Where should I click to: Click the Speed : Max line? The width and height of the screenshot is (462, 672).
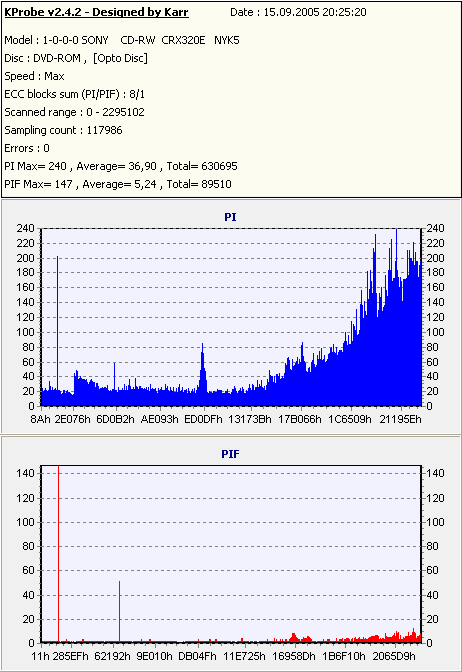(x=34, y=76)
